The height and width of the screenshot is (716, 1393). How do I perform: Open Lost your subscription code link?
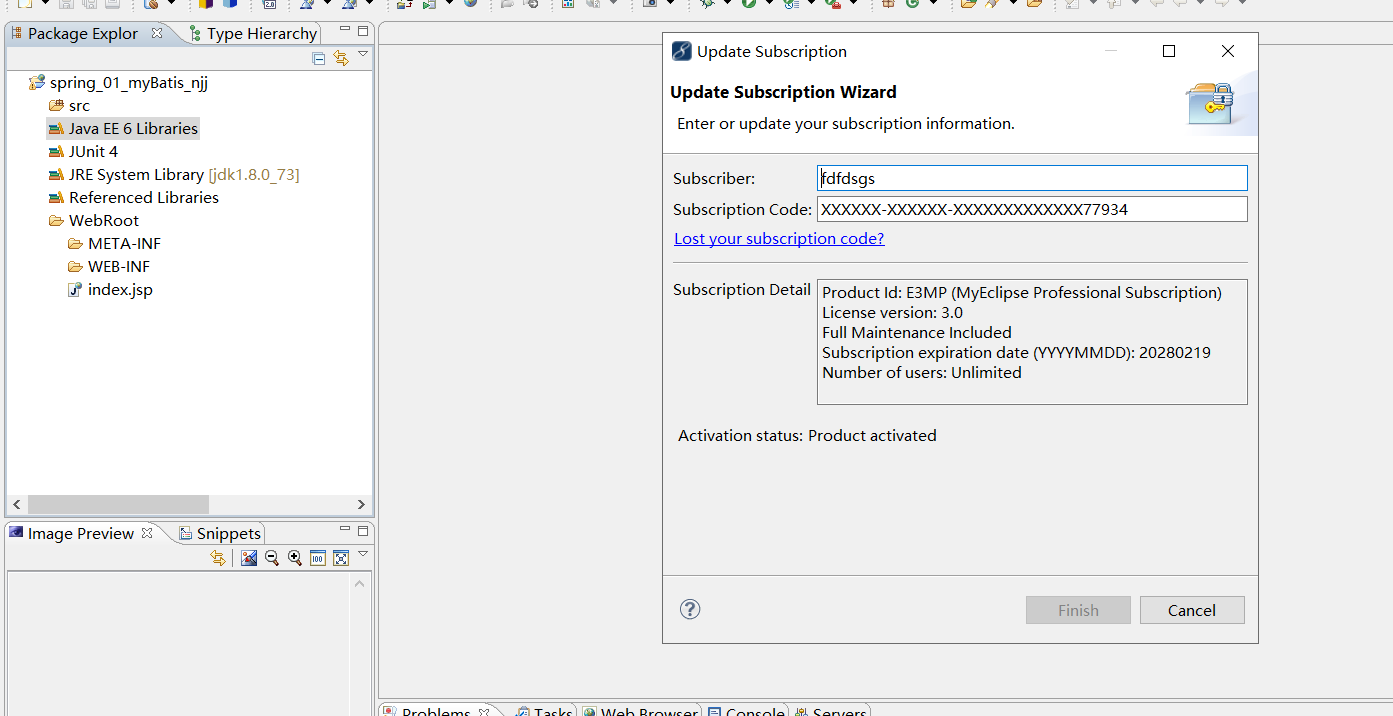tap(779, 238)
